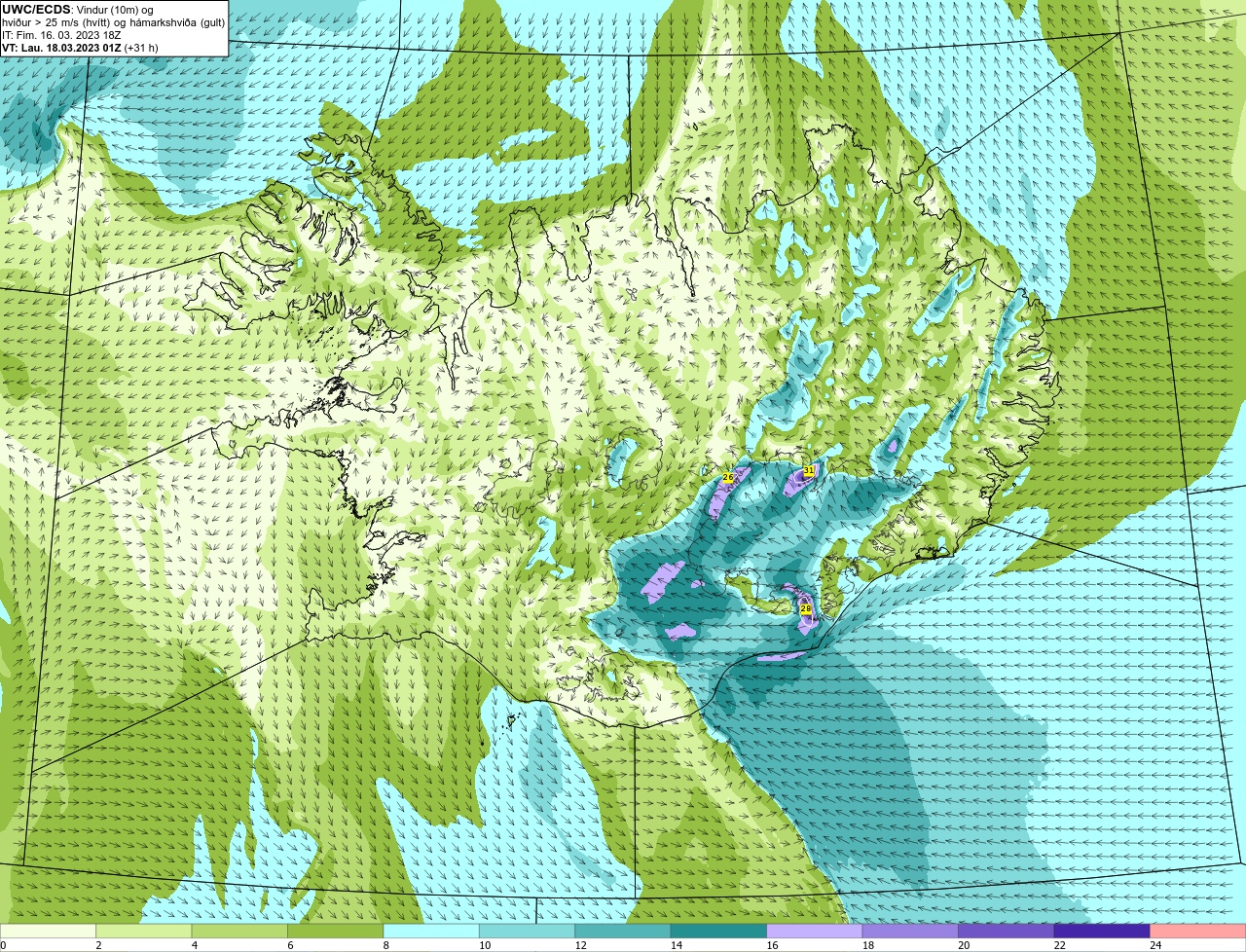Select the title line 'UWC/ECDS: Vindur (10m) og'
Screen dimensions: 1246x952
(78, 10)
